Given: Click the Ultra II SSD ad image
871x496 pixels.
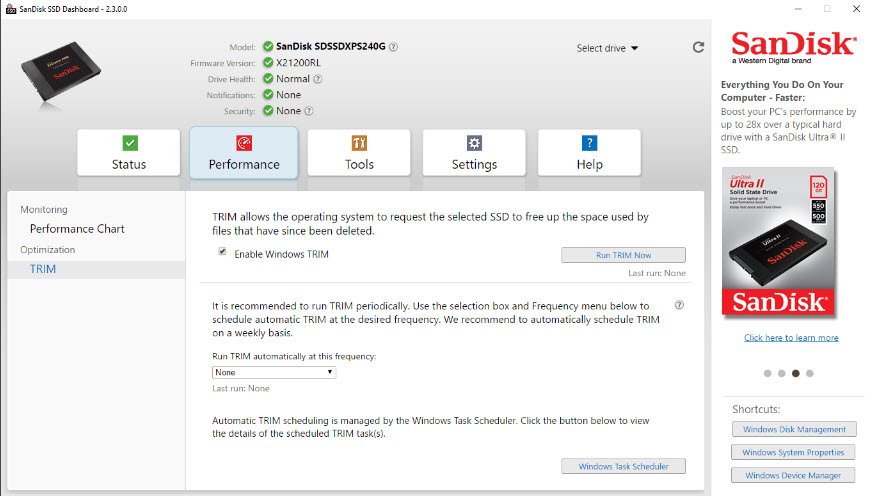Looking at the screenshot, I should coord(779,243).
